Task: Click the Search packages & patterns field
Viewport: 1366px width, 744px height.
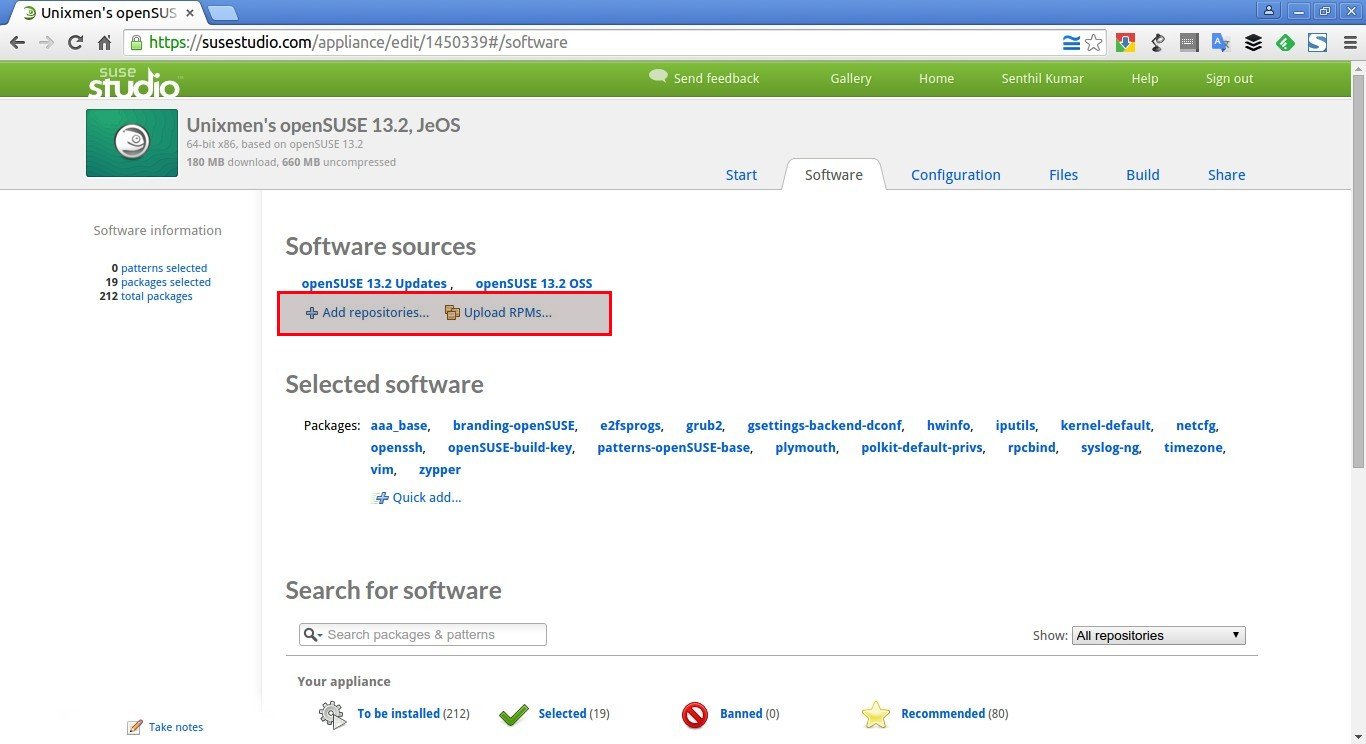Action: (x=423, y=635)
